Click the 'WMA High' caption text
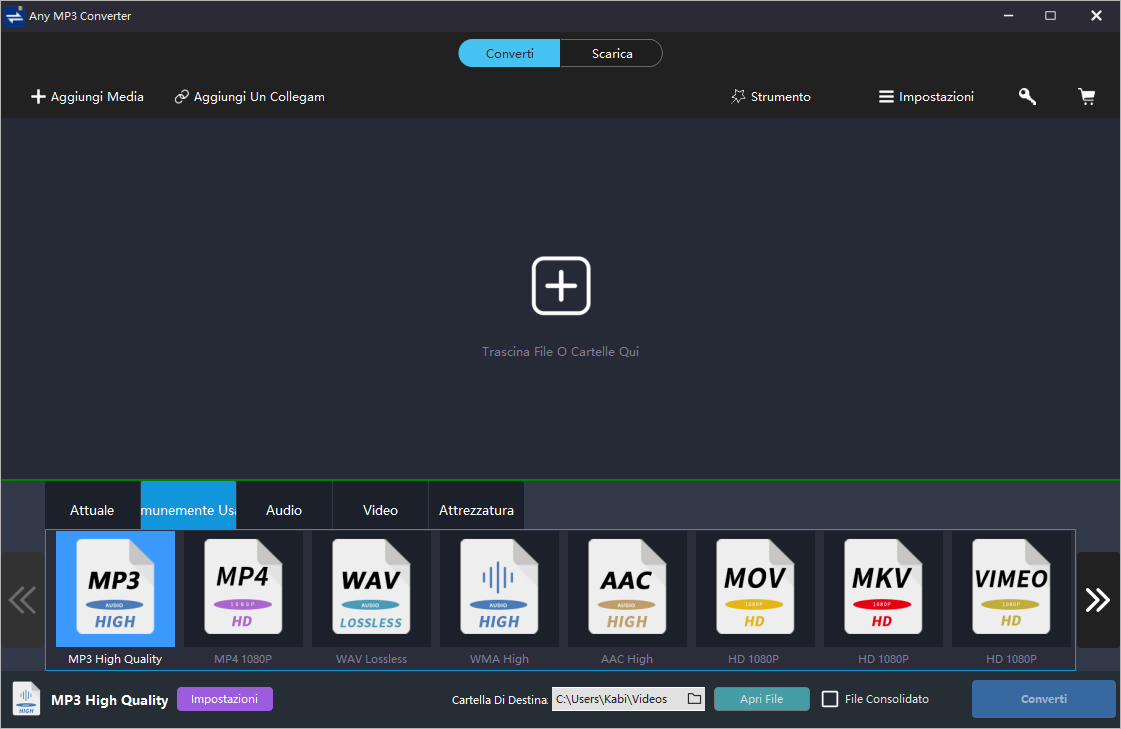 [499, 659]
